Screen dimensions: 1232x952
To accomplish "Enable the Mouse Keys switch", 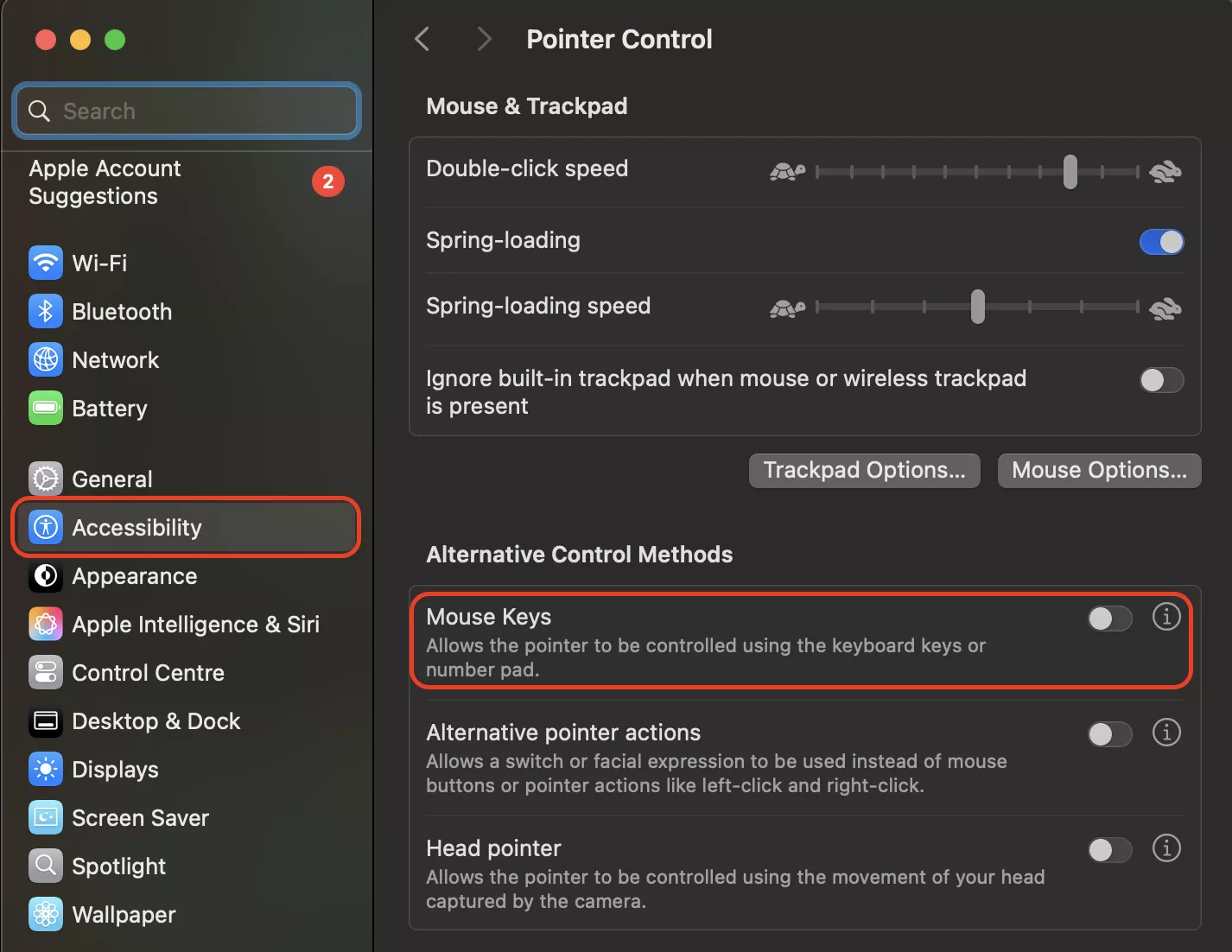I will tap(1109, 619).
